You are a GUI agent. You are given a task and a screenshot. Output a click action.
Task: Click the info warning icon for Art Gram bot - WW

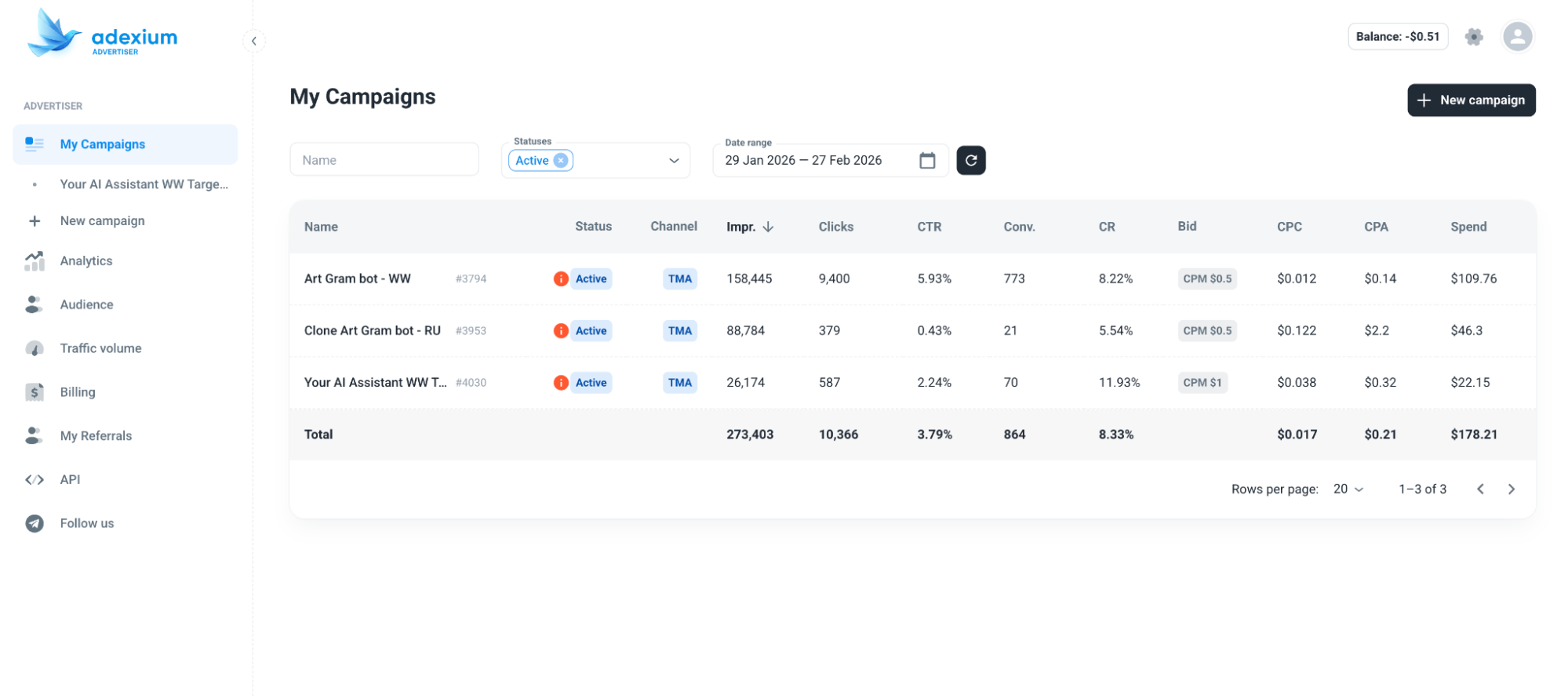point(561,279)
